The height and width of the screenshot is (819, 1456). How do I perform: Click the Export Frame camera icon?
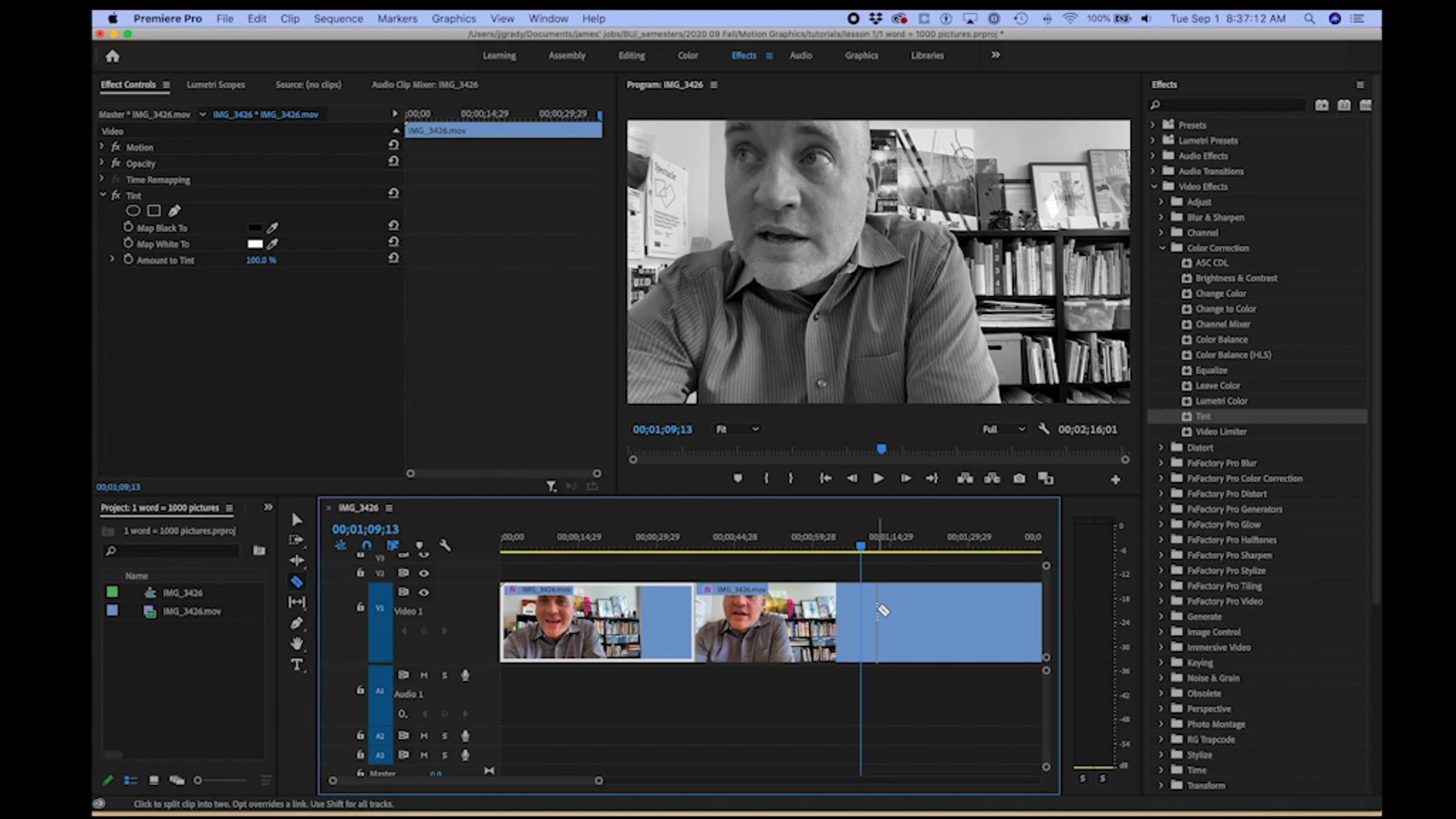pos(1019,479)
